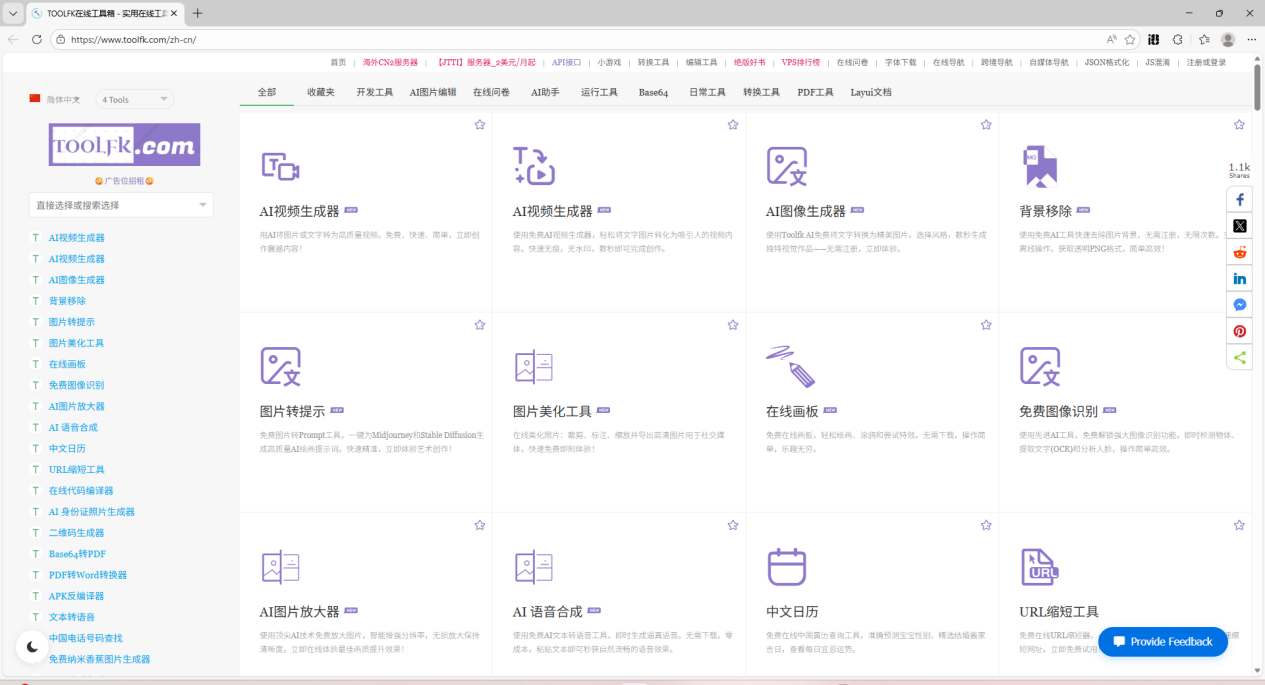Image resolution: width=1265 pixels, height=685 pixels.
Task: Click the page vertical scrollbar
Action: point(1257,88)
